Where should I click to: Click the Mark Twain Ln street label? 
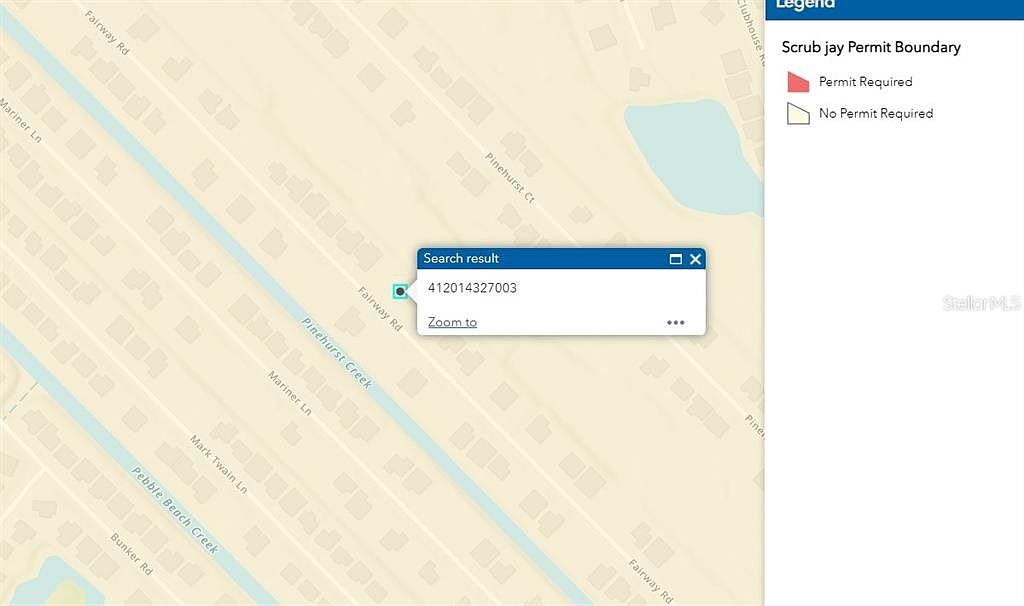point(218,464)
